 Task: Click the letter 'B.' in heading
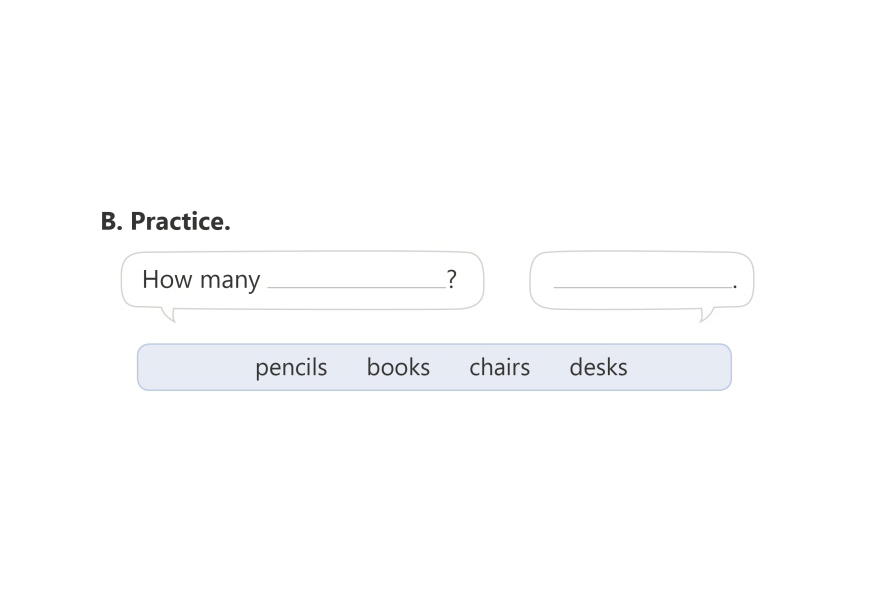click(111, 222)
